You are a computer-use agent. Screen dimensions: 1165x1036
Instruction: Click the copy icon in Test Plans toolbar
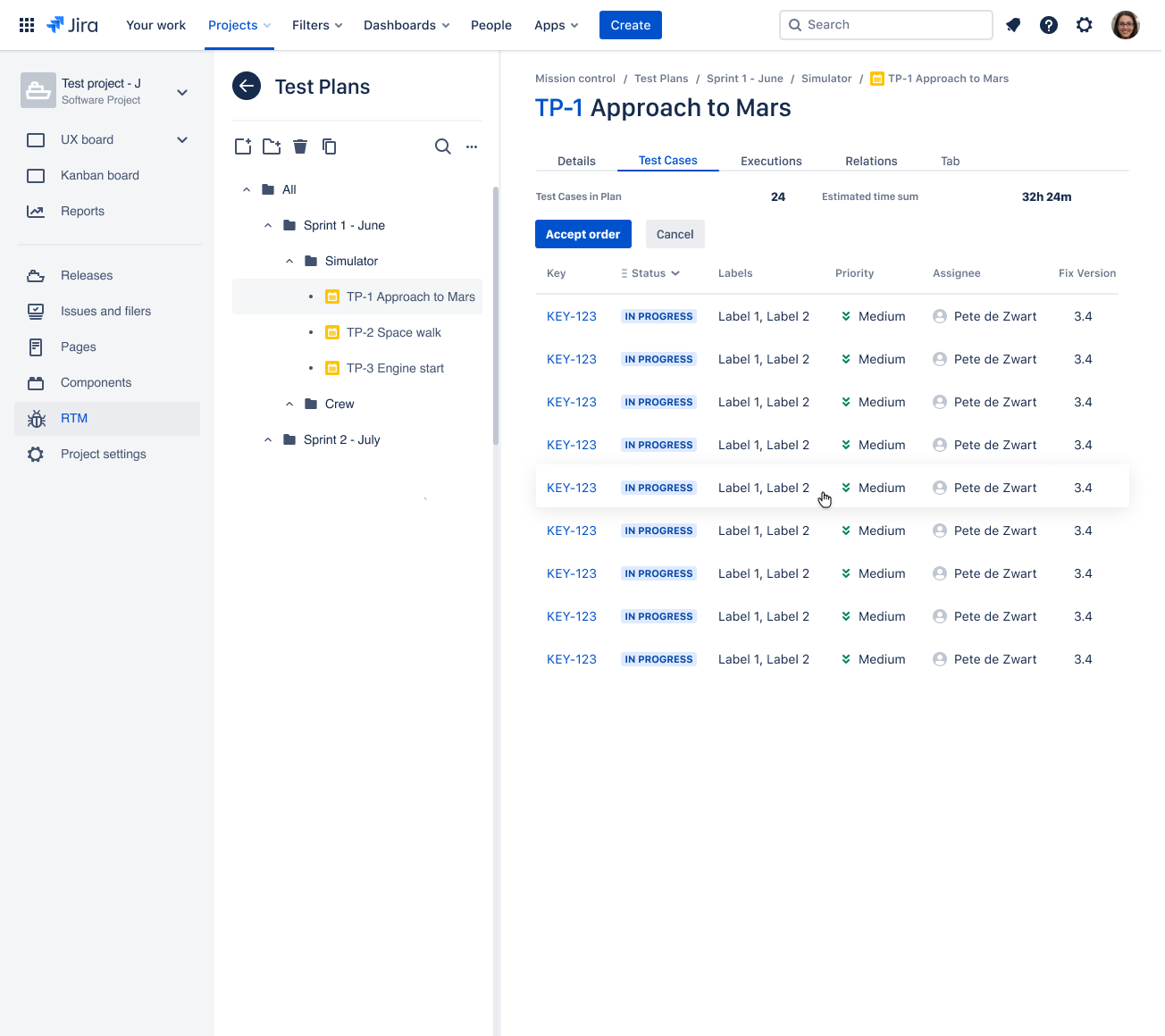point(329,146)
